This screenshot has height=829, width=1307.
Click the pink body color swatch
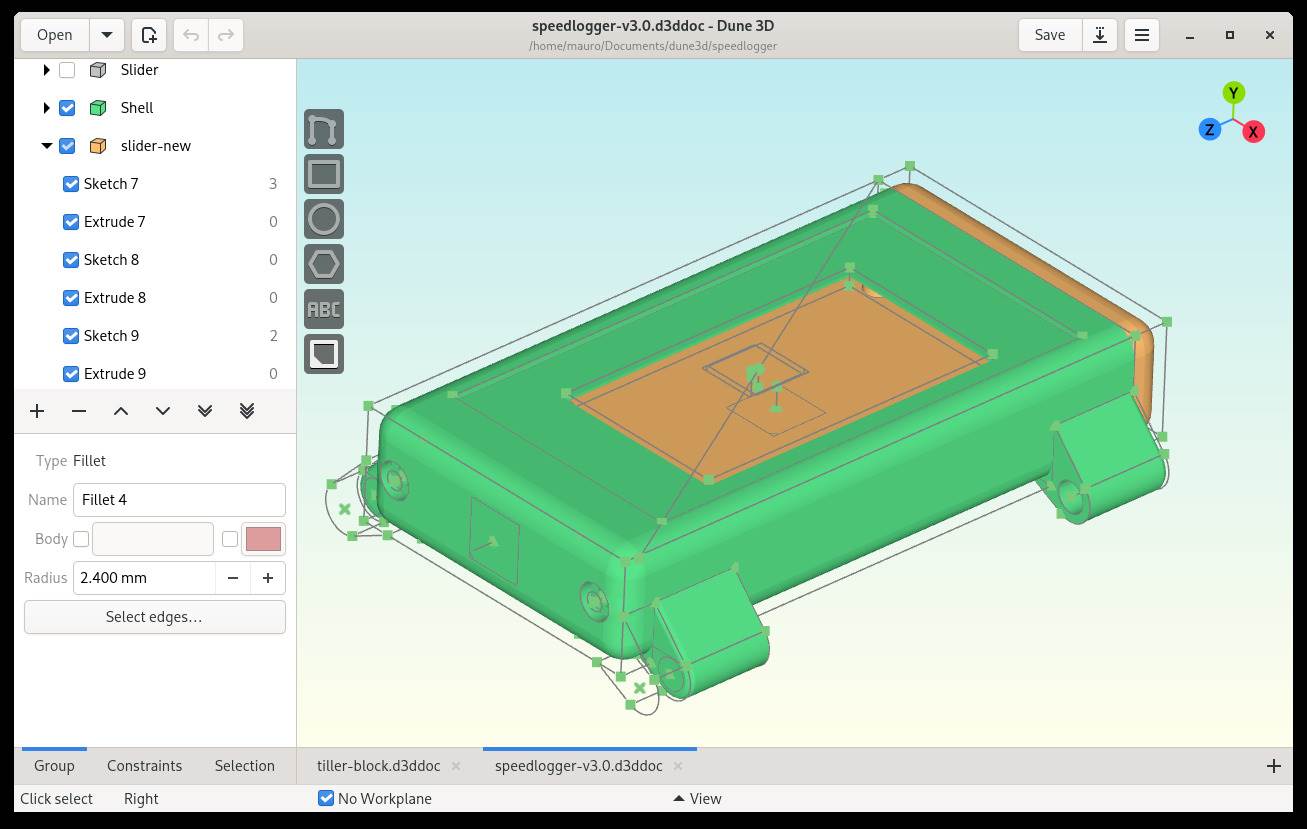[x=263, y=539]
